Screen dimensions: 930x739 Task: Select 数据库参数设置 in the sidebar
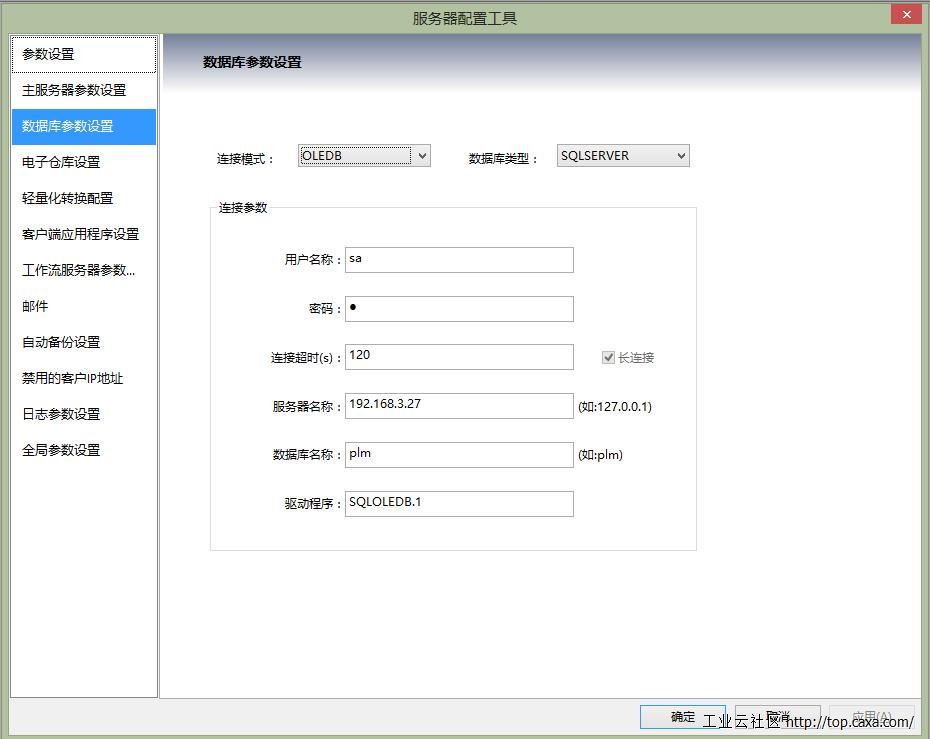click(x=84, y=126)
